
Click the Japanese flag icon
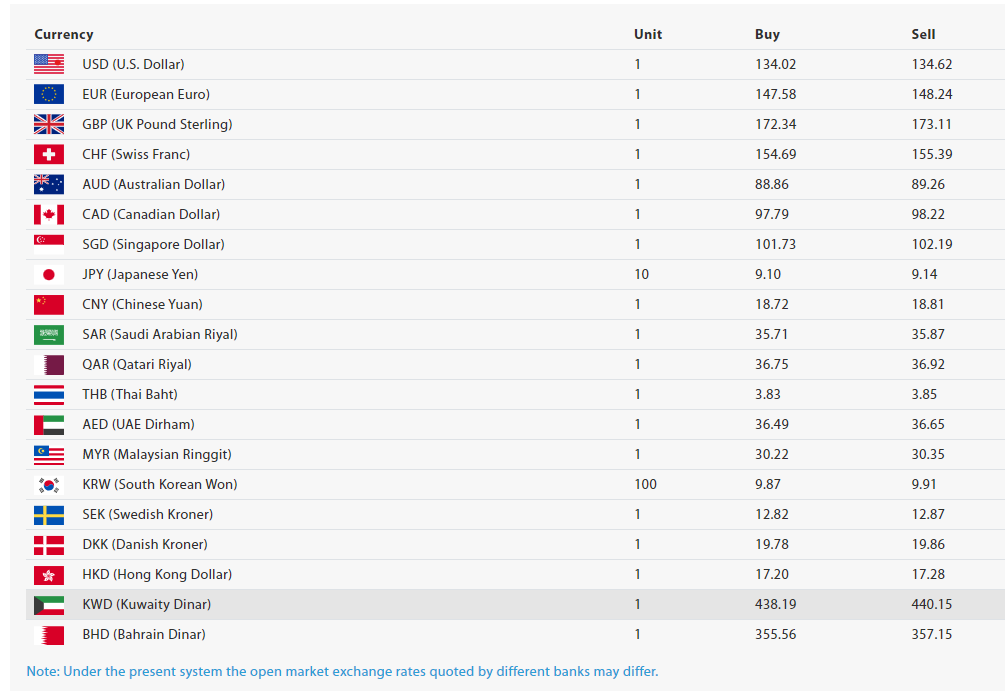click(x=48, y=274)
